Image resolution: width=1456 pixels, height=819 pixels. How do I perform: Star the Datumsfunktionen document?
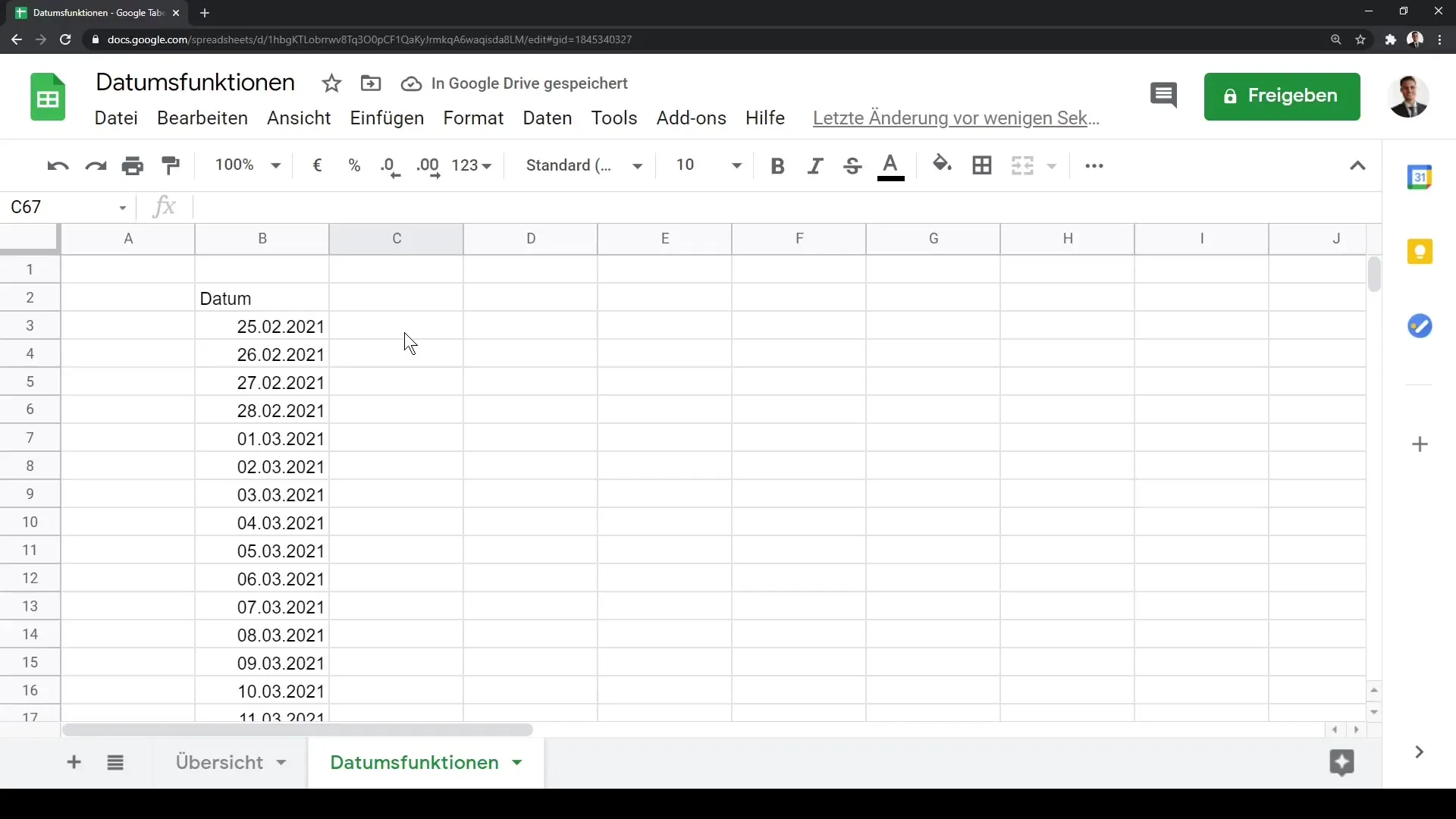coord(331,83)
